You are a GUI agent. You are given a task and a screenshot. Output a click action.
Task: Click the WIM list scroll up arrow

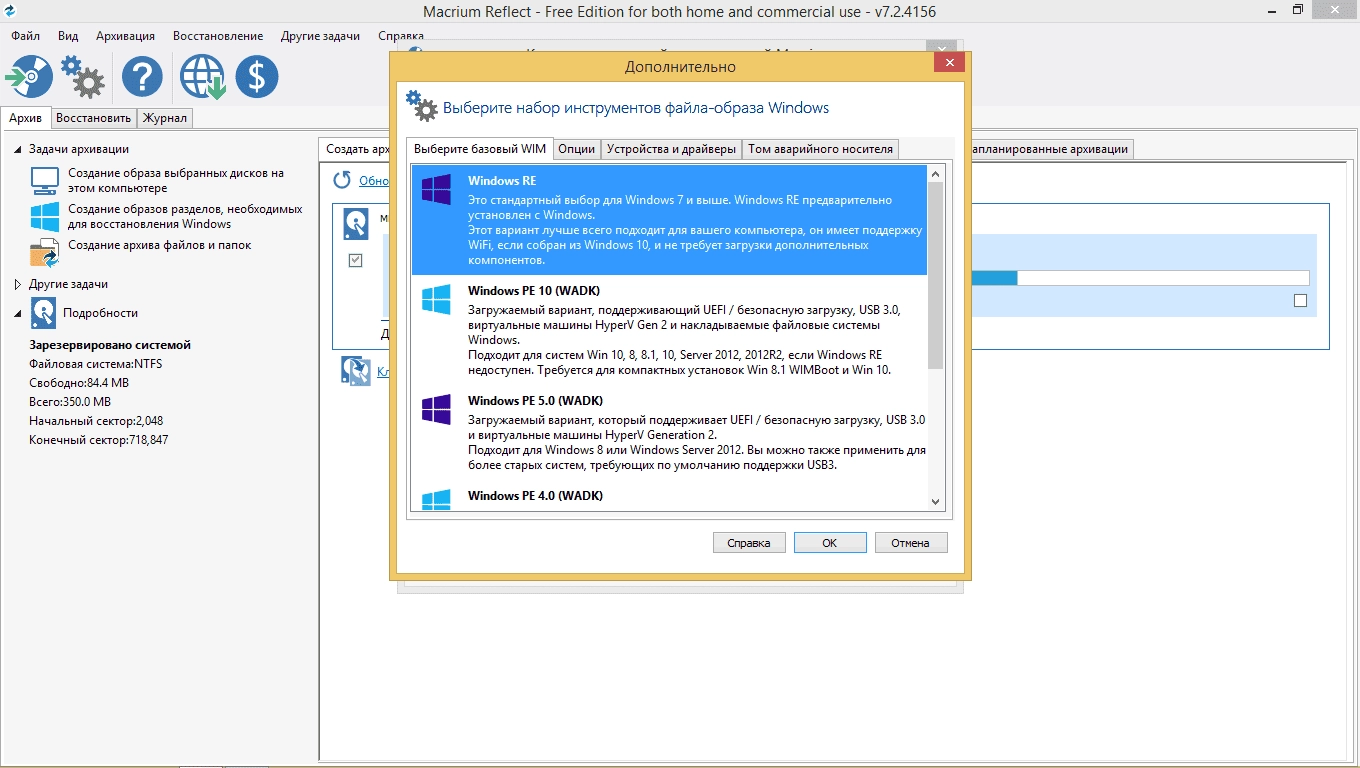pyautogui.click(x=936, y=174)
